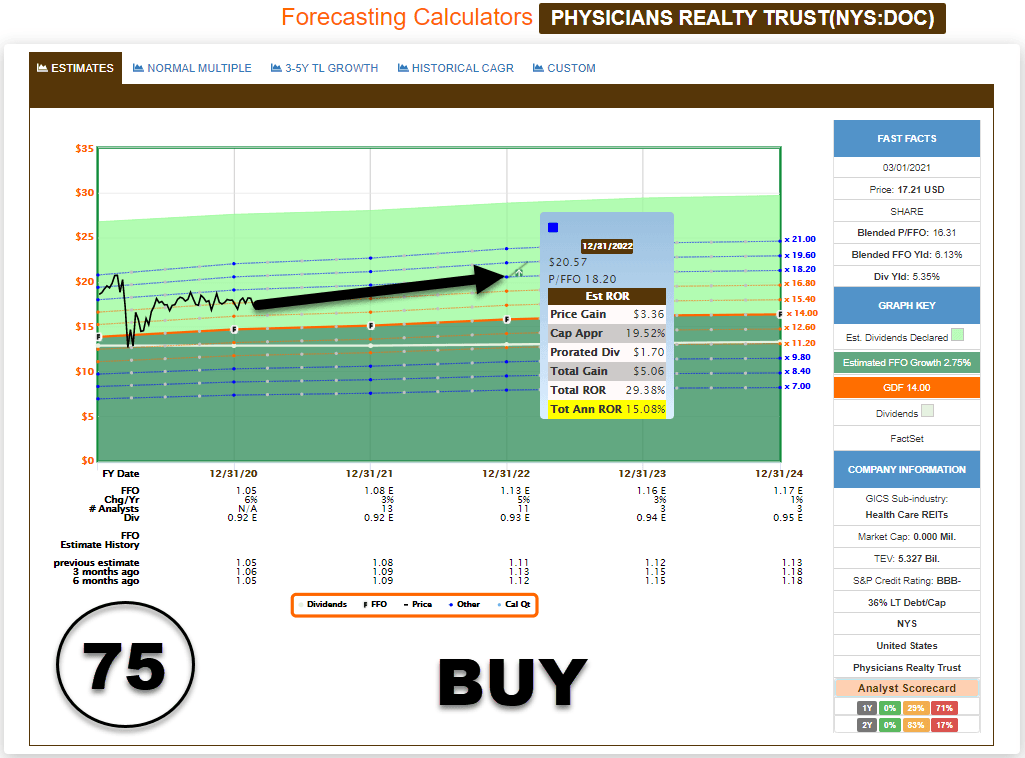The width and height of the screenshot is (1025, 758).
Task: Click the x 19.60 multiple line label
Action: click(800, 255)
